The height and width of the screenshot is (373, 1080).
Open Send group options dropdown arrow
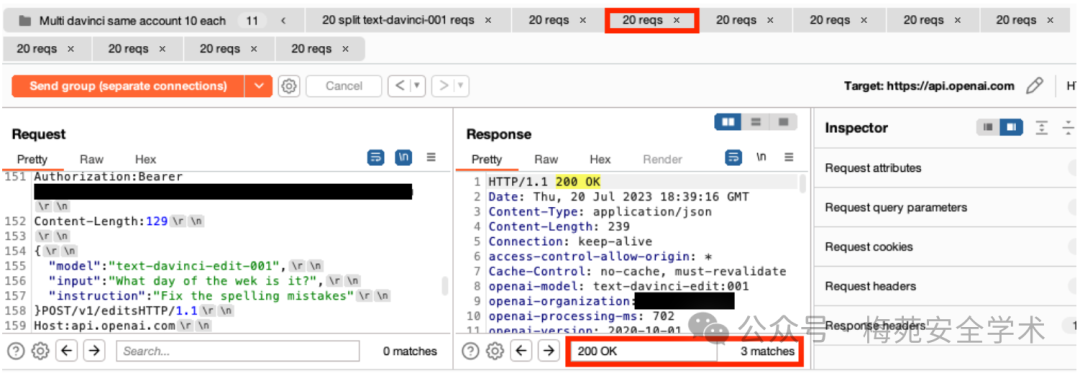(259, 86)
